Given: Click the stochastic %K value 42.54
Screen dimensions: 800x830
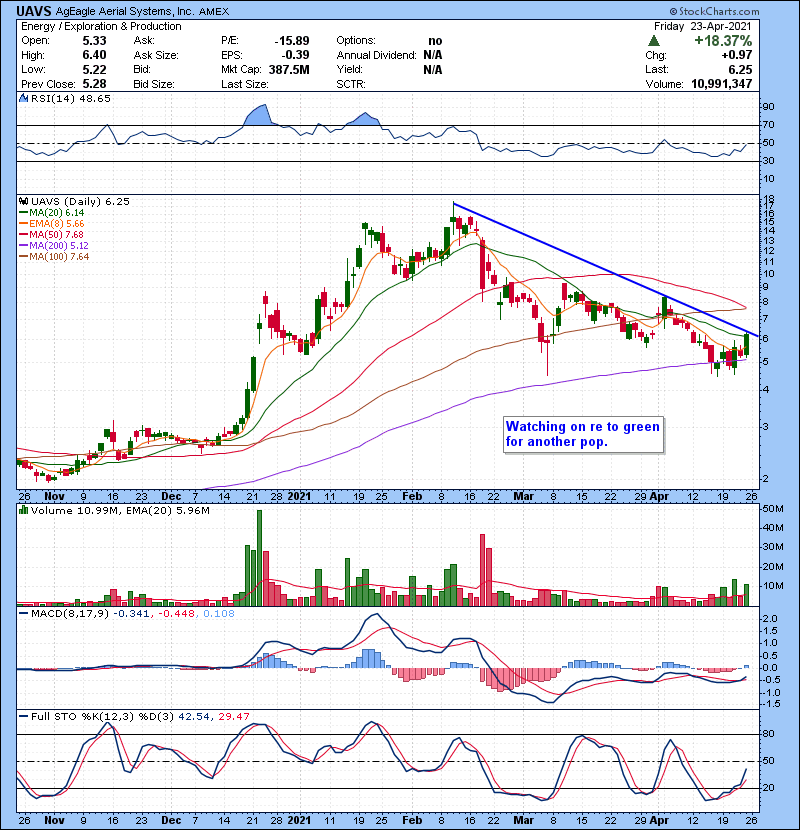Looking at the screenshot, I should click(x=194, y=716).
